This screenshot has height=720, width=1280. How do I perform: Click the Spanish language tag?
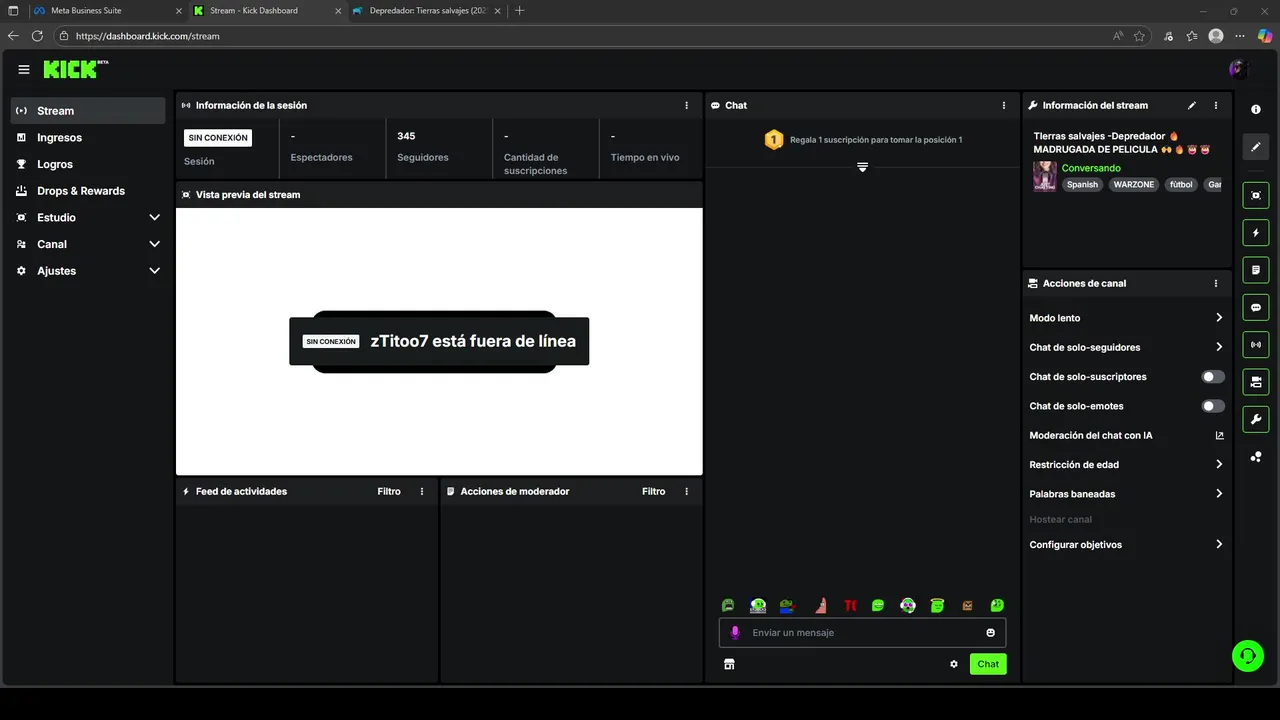[1082, 185]
